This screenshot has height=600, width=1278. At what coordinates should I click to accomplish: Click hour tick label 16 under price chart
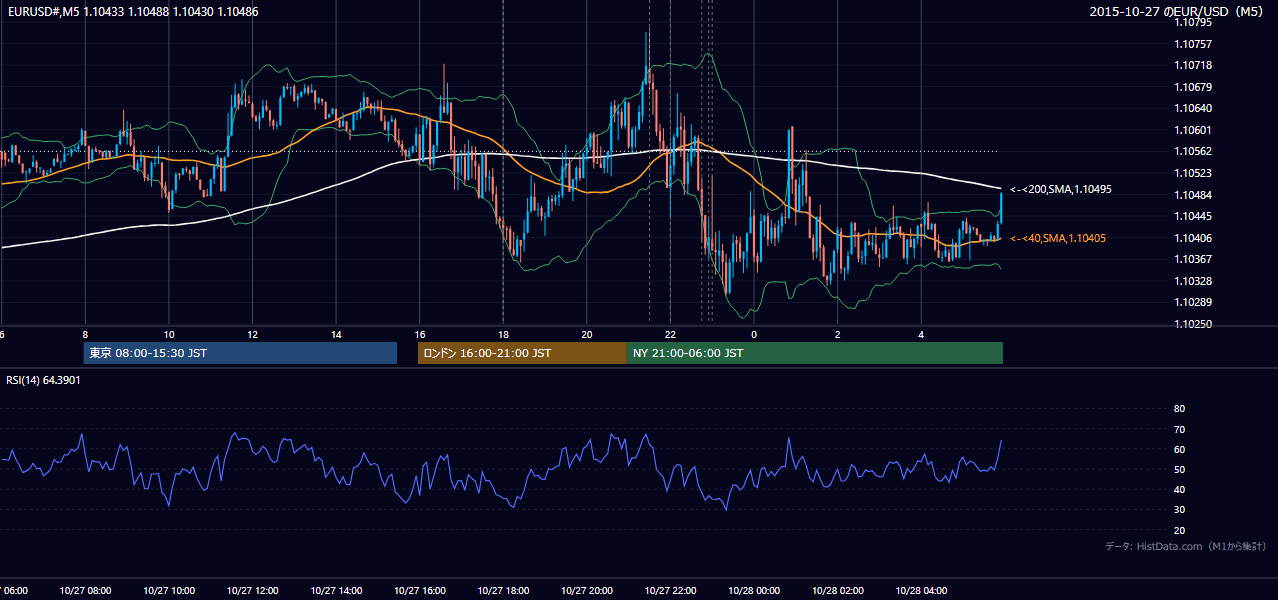coord(420,335)
